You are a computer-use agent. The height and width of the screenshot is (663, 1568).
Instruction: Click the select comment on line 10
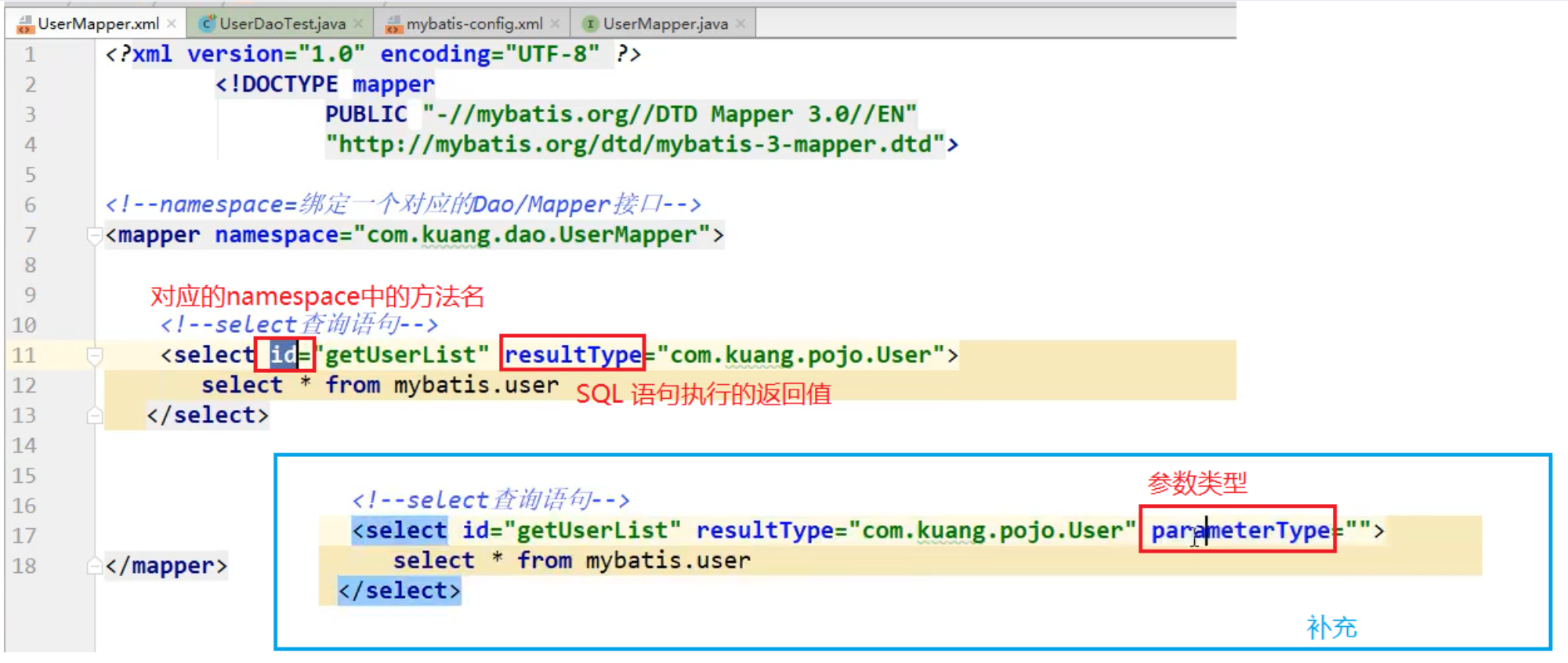pyautogui.click(x=299, y=324)
